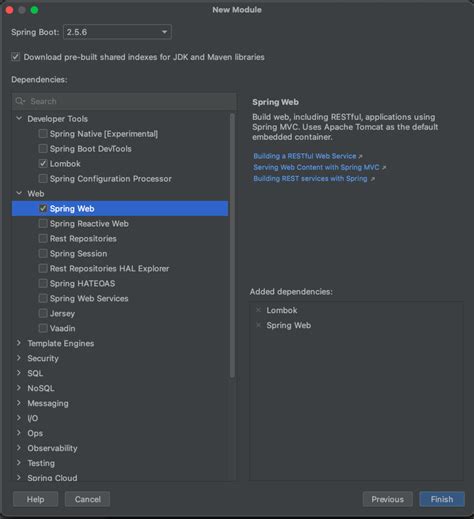The height and width of the screenshot is (519, 474).
Task: Collapse the Developer Tools category
Action: pos(19,118)
